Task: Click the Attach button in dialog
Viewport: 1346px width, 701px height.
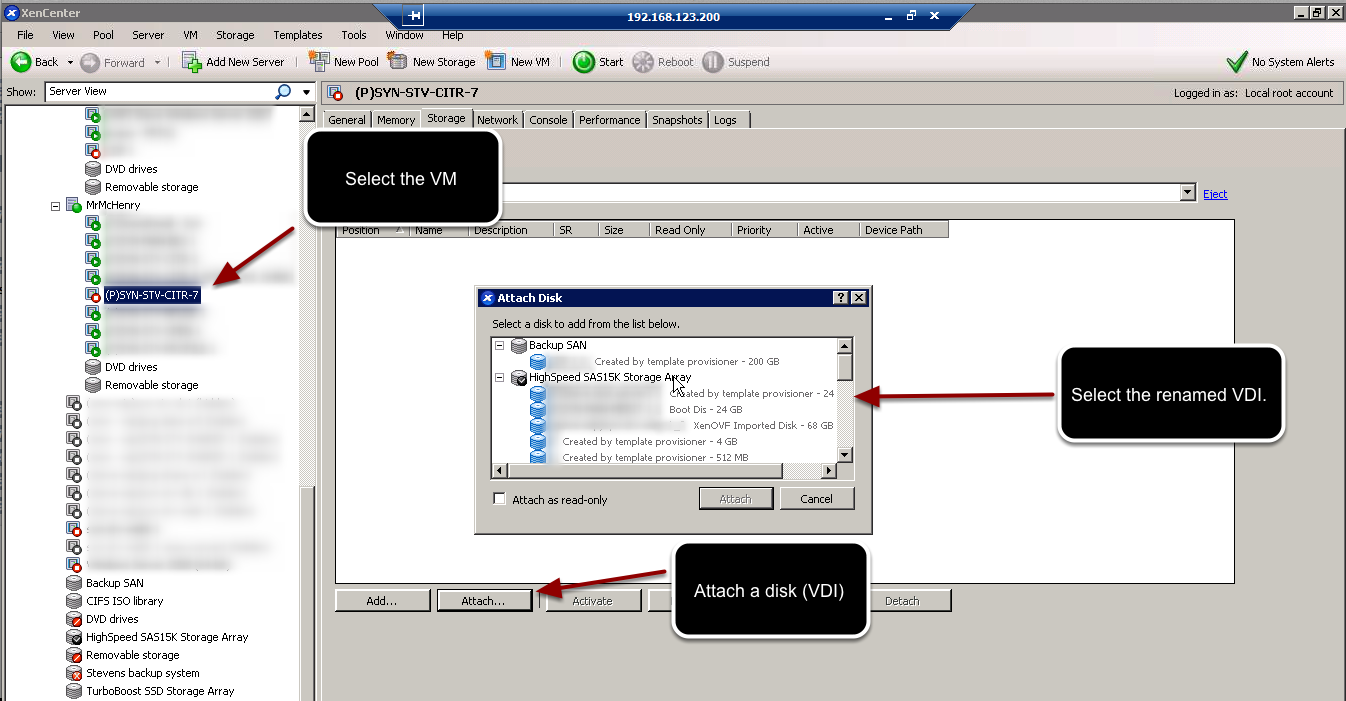Action: click(735, 499)
